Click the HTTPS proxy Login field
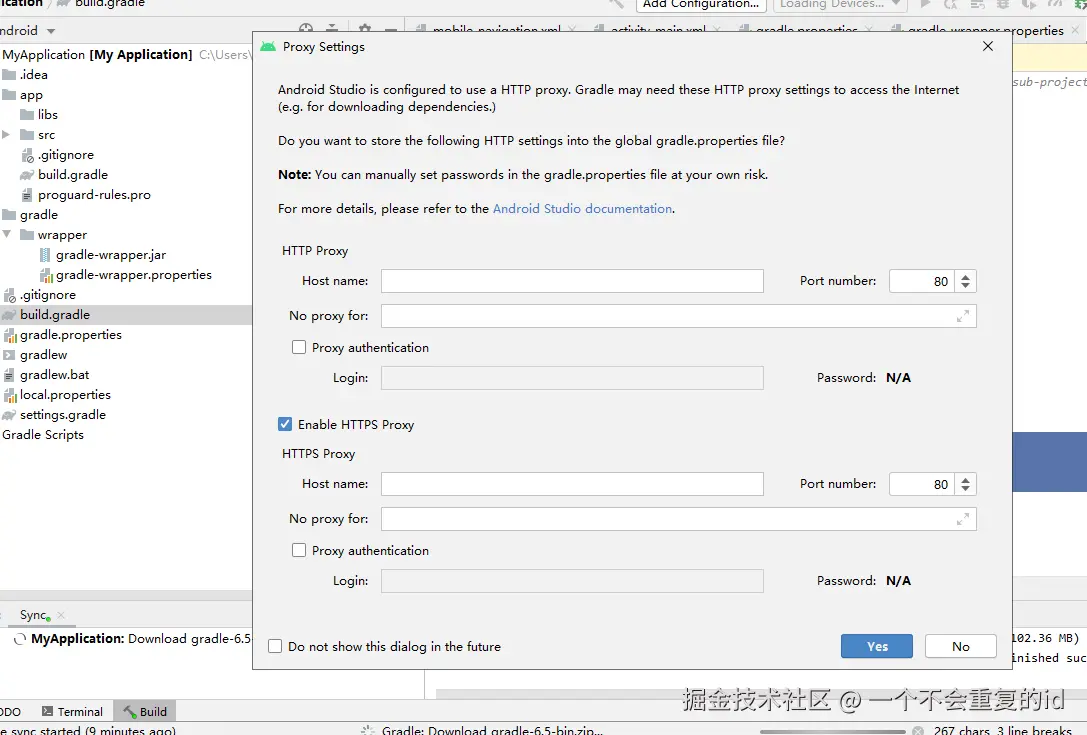1087x735 pixels. click(x=573, y=581)
